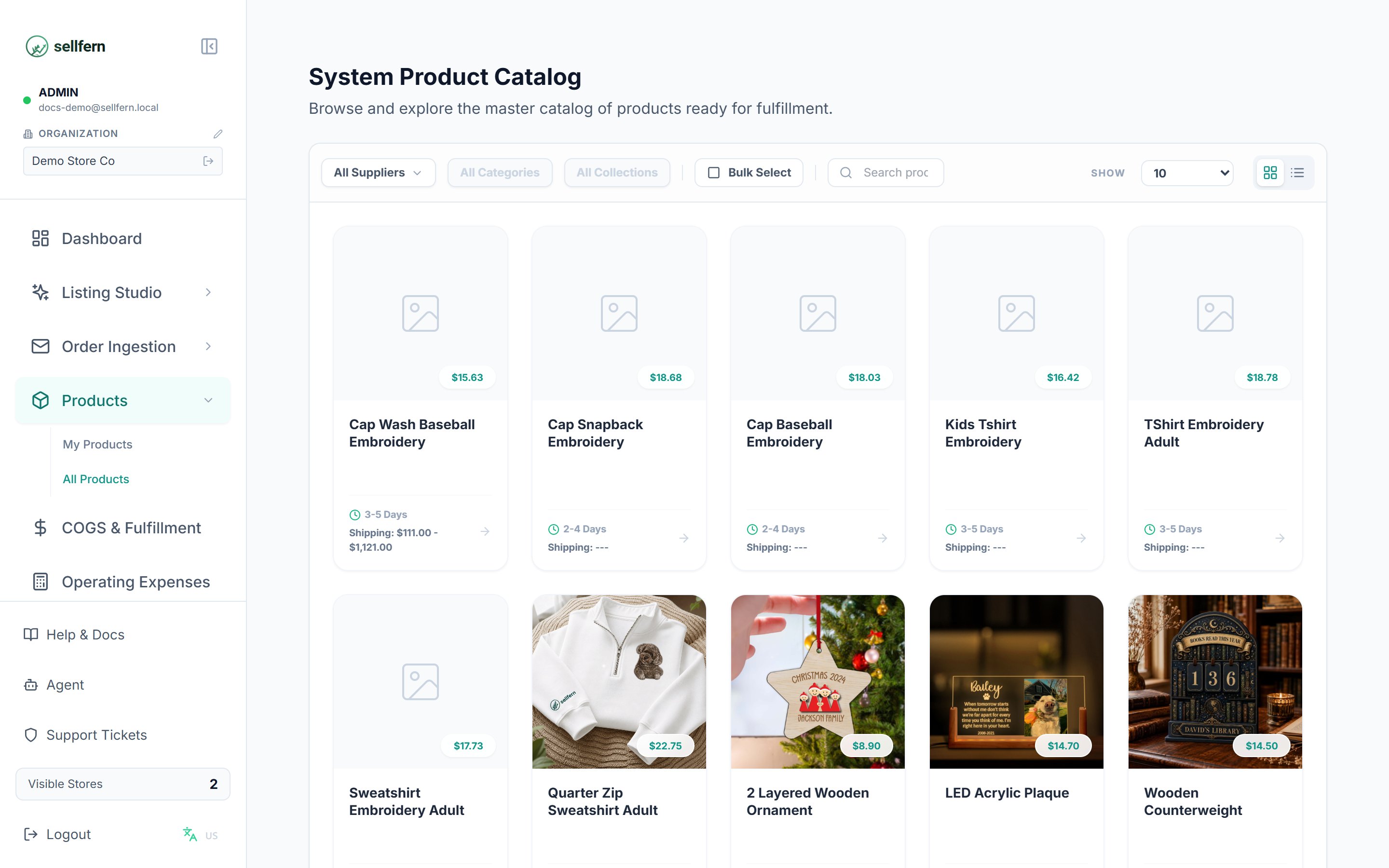Click the search magnifier icon

[845, 173]
